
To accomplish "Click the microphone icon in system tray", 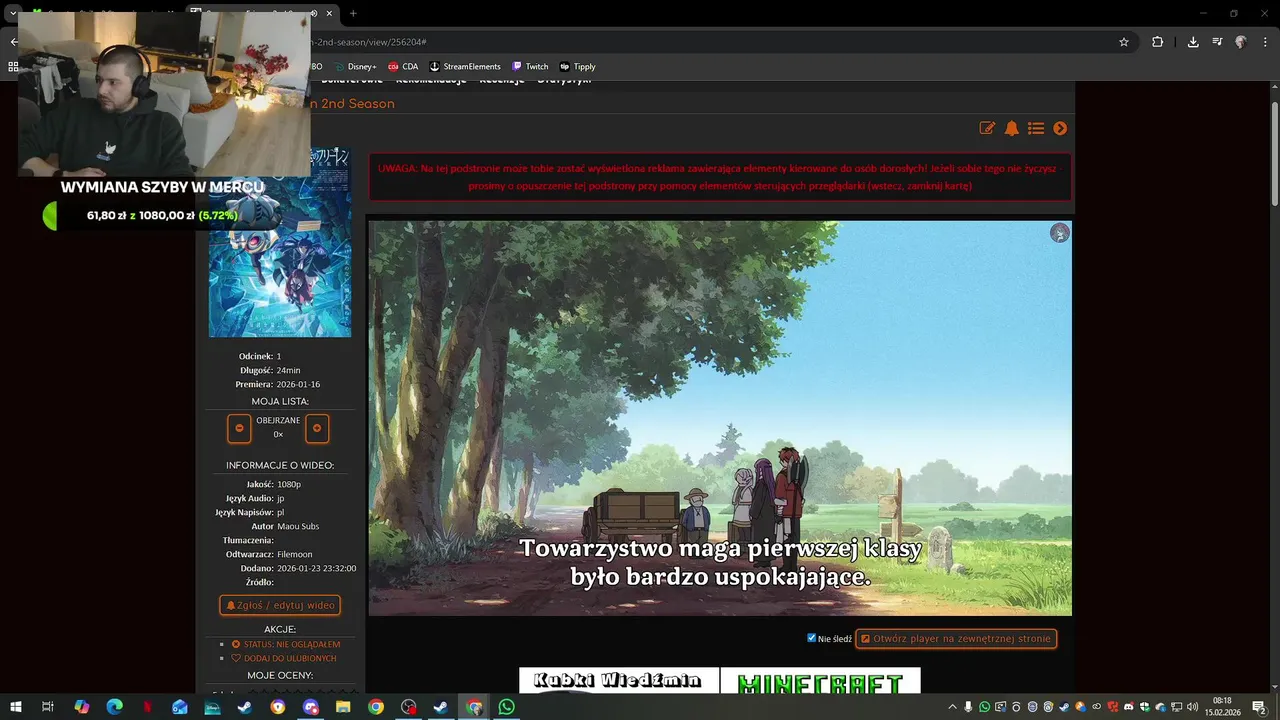I will pos(968,707).
